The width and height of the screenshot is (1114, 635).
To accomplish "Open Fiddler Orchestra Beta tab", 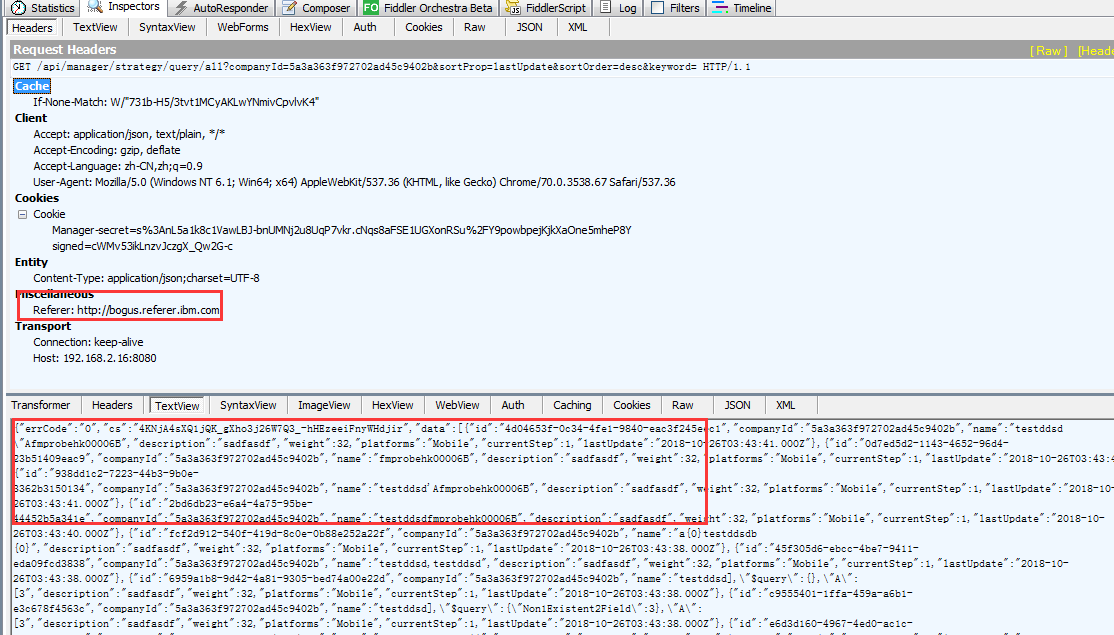I will pos(428,8).
